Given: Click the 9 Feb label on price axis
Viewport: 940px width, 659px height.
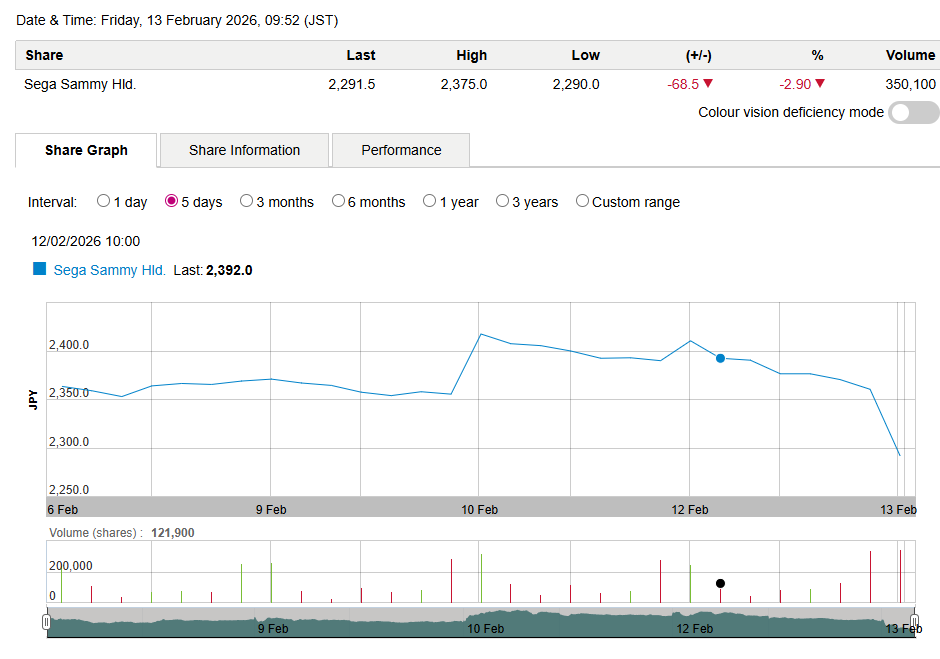Looking at the screenshot, I should tap(271, 510).
